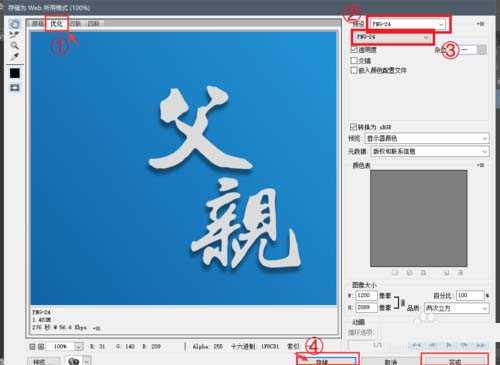Click the 完成 Done button
This screenshot has height=365, width=500.
[x=455, y=361]
